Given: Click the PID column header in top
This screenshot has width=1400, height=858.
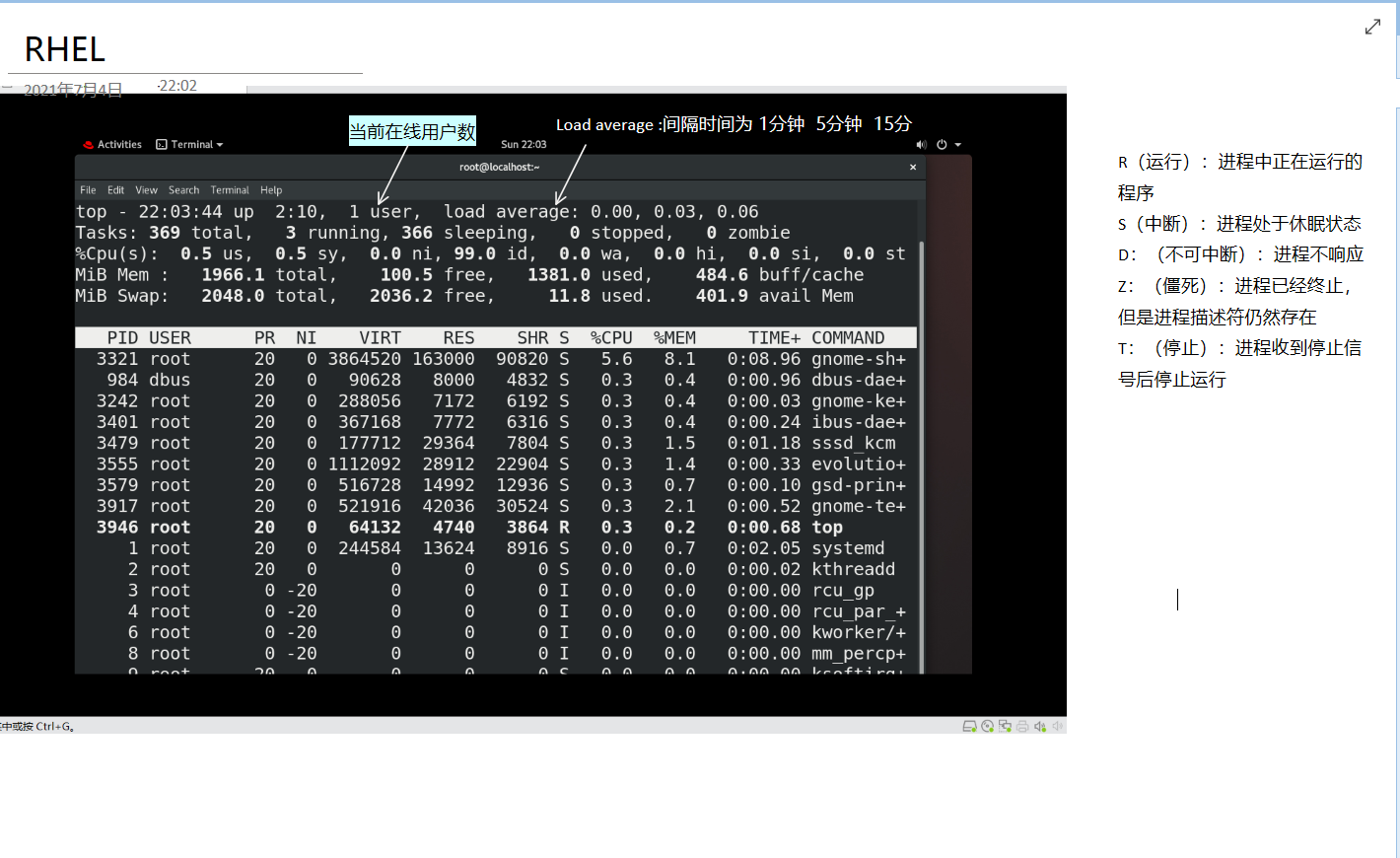Looking at the screenshot, I should click(122, 338).
